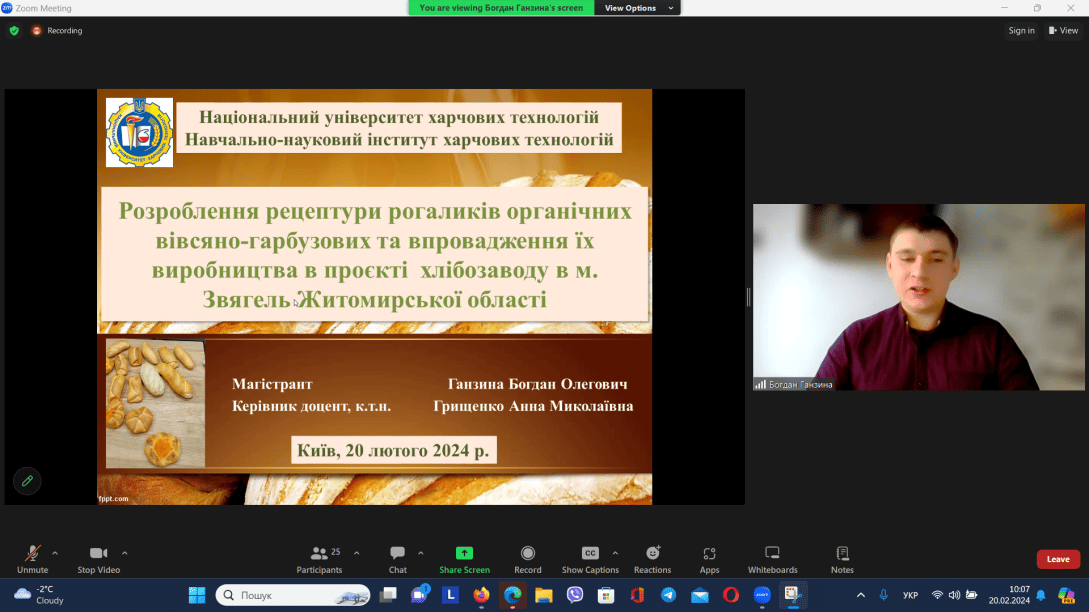Open the clock and date 20.02.2024
Viewport: 1089px width, 612px height.
pos(1009,595)
